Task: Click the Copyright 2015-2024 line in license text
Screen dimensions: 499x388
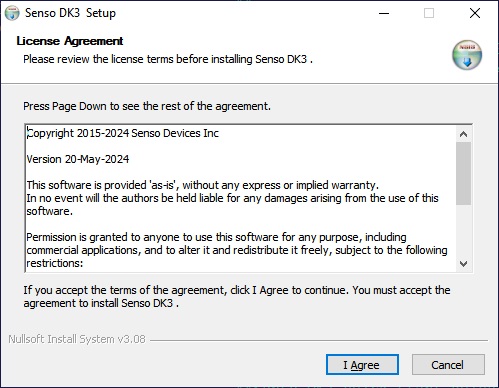Action: click(x=123, y=133)
